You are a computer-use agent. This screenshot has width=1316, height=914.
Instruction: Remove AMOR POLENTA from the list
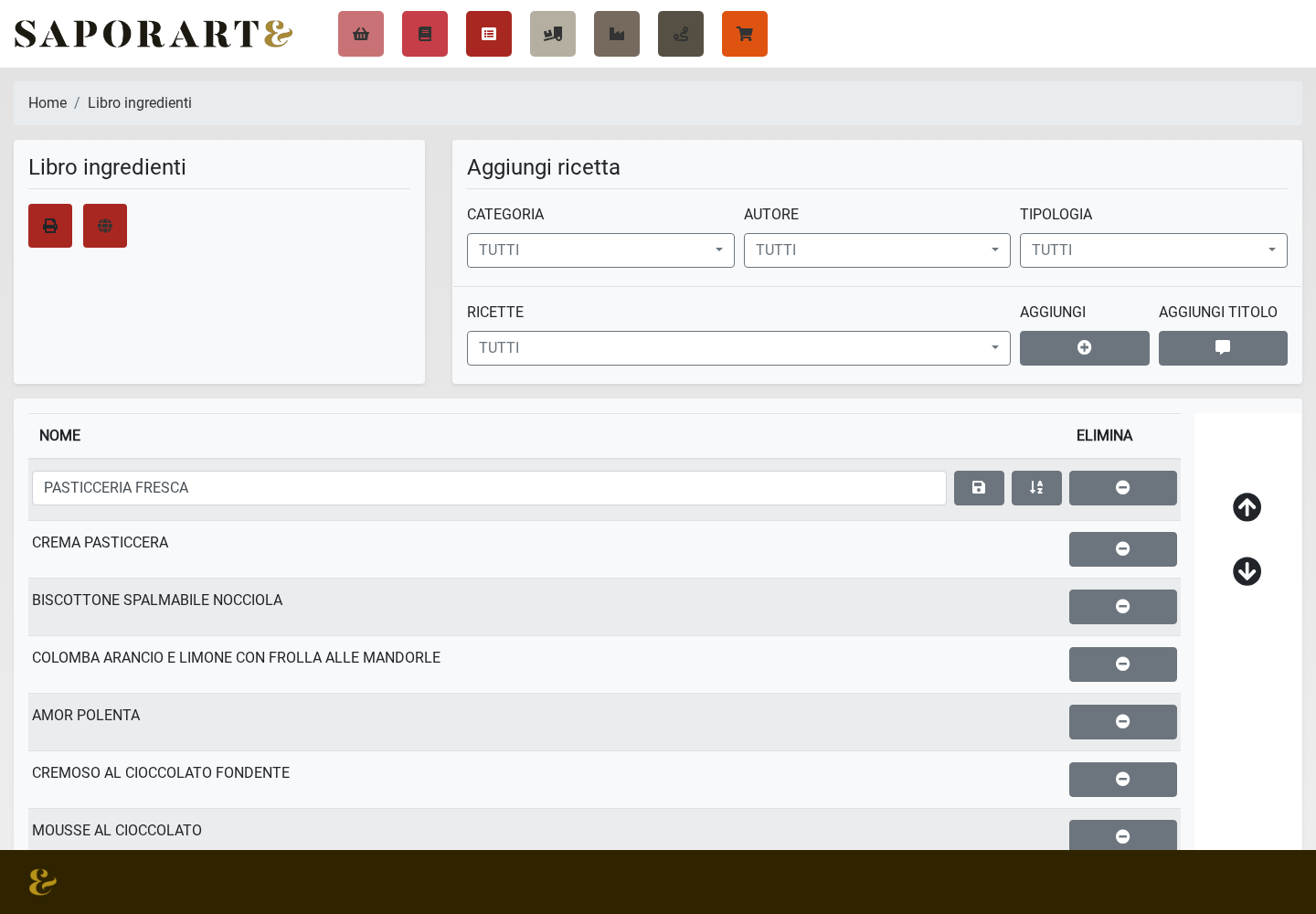tap(1123, 722)
